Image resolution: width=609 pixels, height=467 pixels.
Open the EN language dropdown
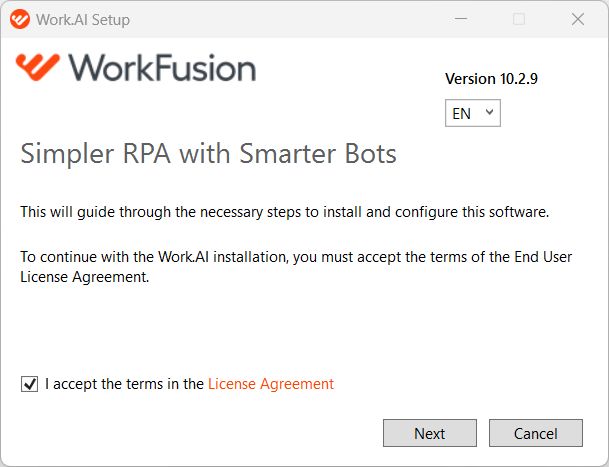(473, 113)
